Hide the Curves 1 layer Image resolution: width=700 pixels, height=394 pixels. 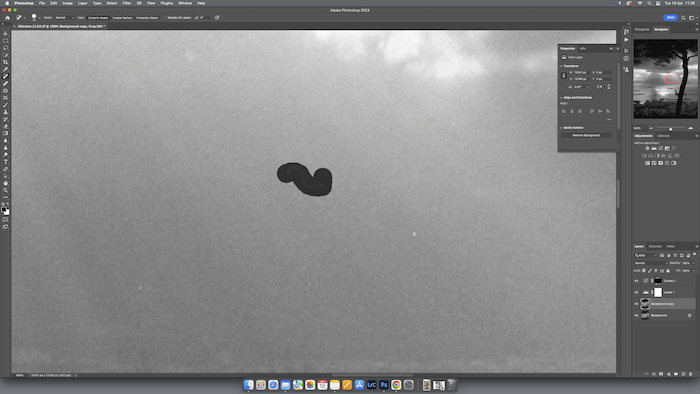637,281
